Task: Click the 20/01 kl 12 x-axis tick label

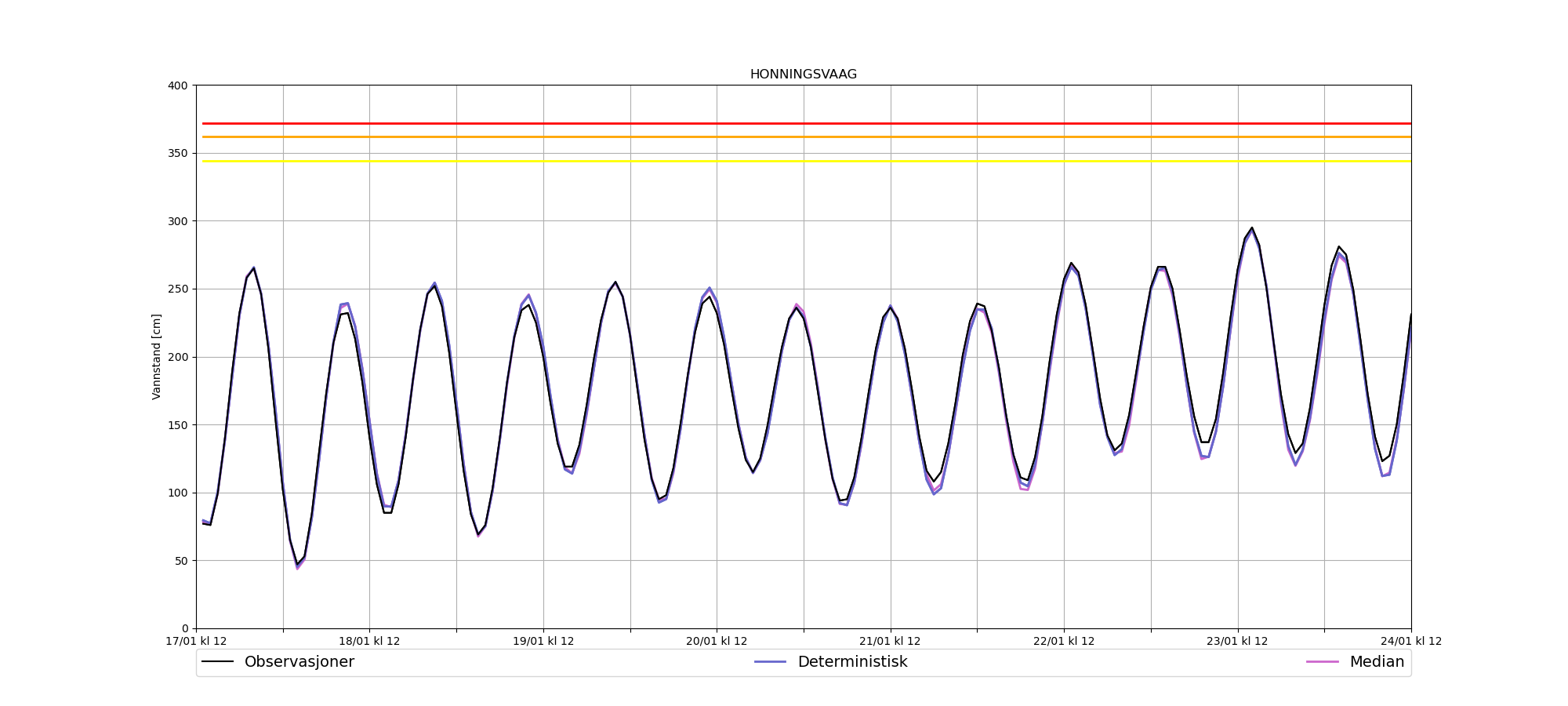Action: click(x=717, y=642)
